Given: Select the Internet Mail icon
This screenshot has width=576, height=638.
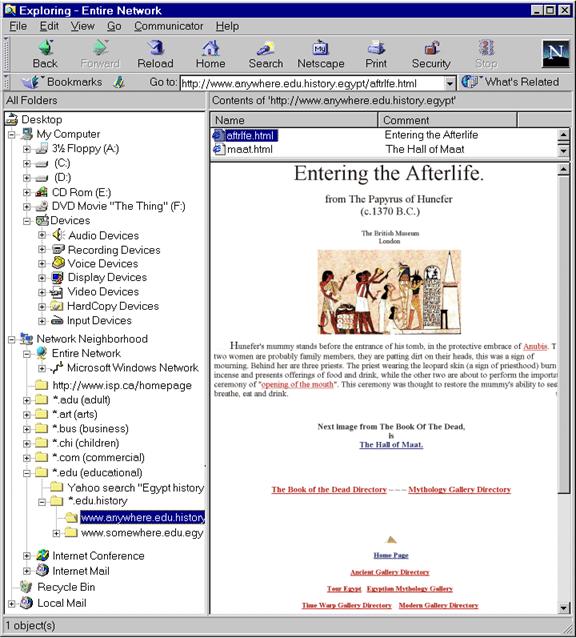Looking at the screenshot, I should click(x=42, y=570).
